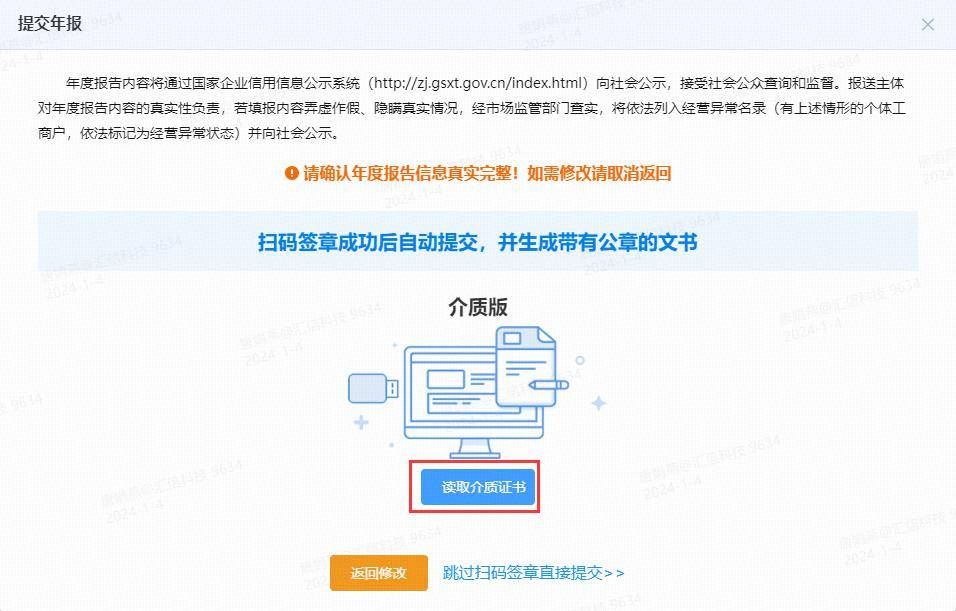Open the 跳过扫码签章直接提交 link

pos(533,573)
